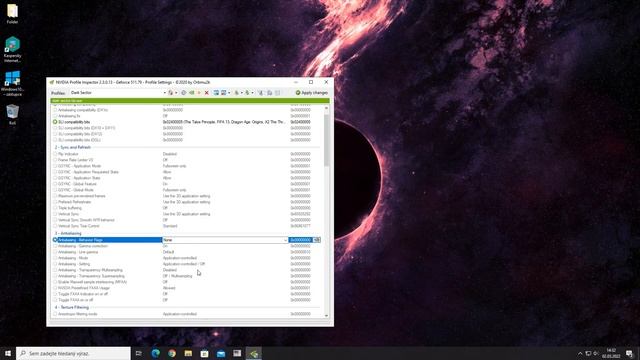Click the export profiles toolbar icon
This screenshot has height=360, width=640.
[x=236, y=93]
